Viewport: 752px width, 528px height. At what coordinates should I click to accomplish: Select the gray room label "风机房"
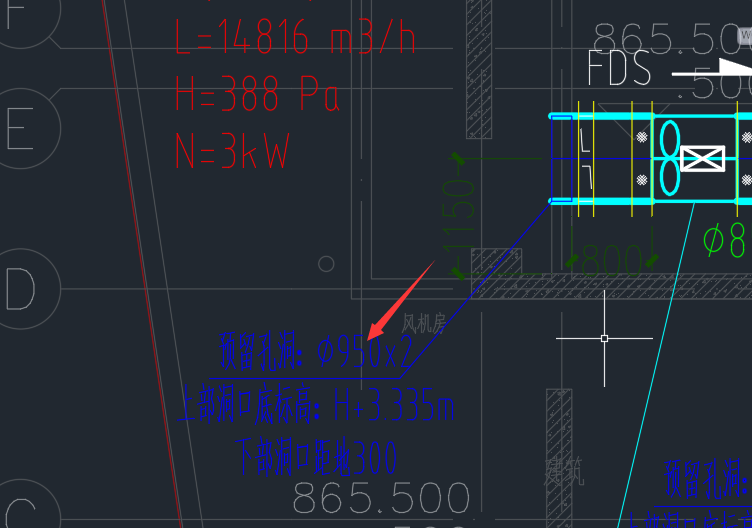pyautogui.click(x=423, y=324)
